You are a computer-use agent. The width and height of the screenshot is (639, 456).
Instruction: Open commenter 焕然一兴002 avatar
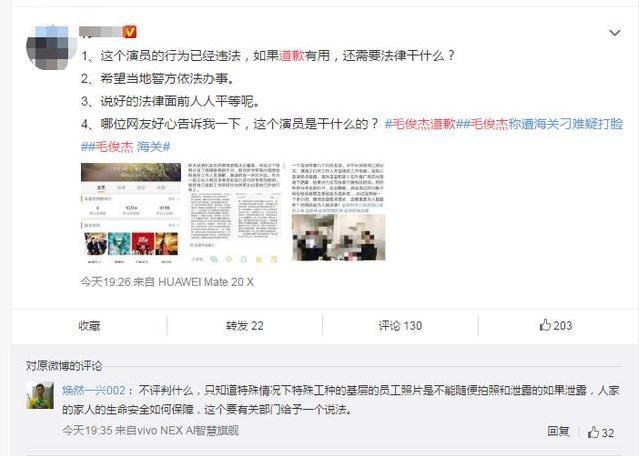tap(40, 395)
